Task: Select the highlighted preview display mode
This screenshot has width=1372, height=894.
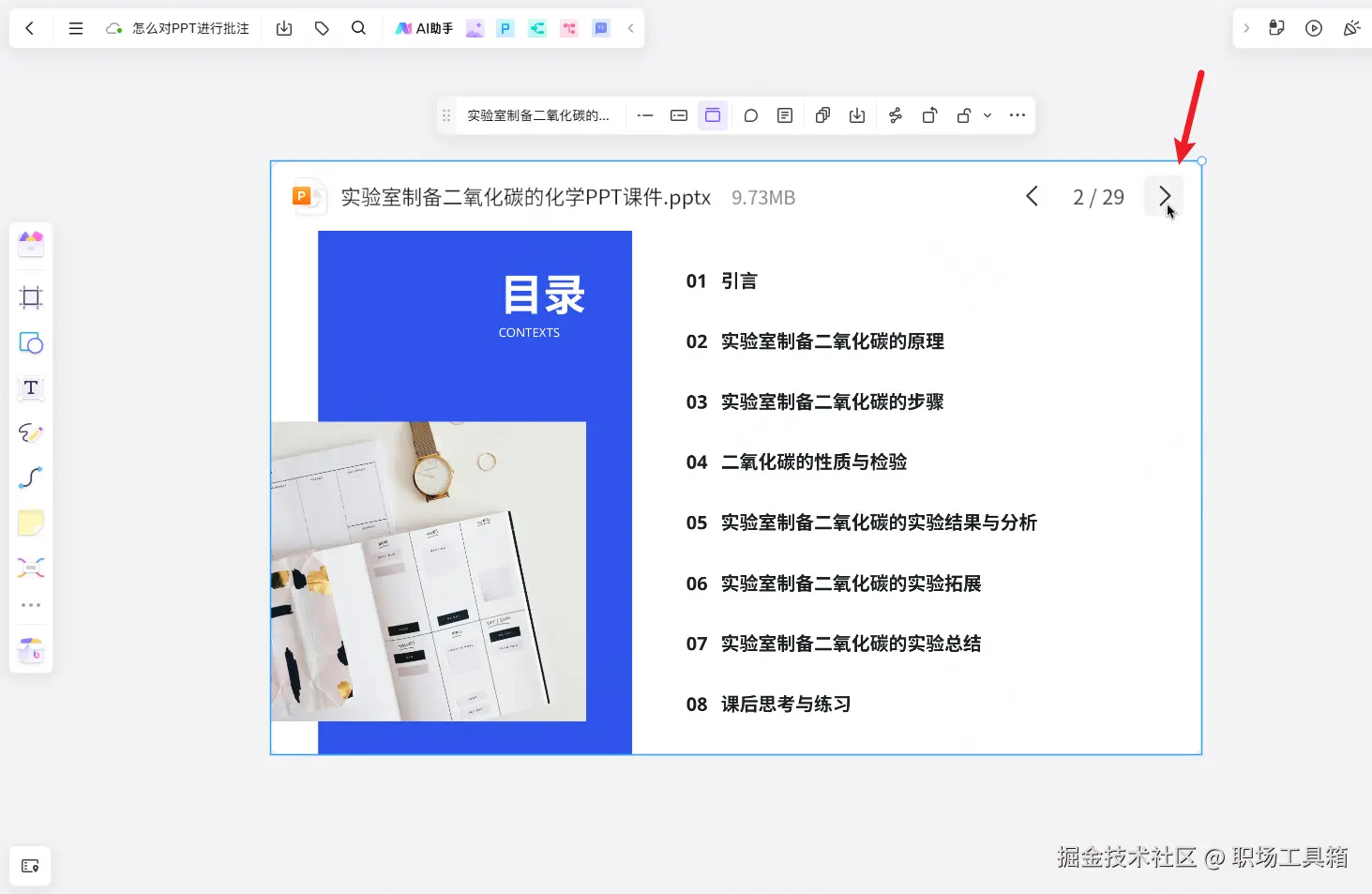Action: (x=713, y=115)
